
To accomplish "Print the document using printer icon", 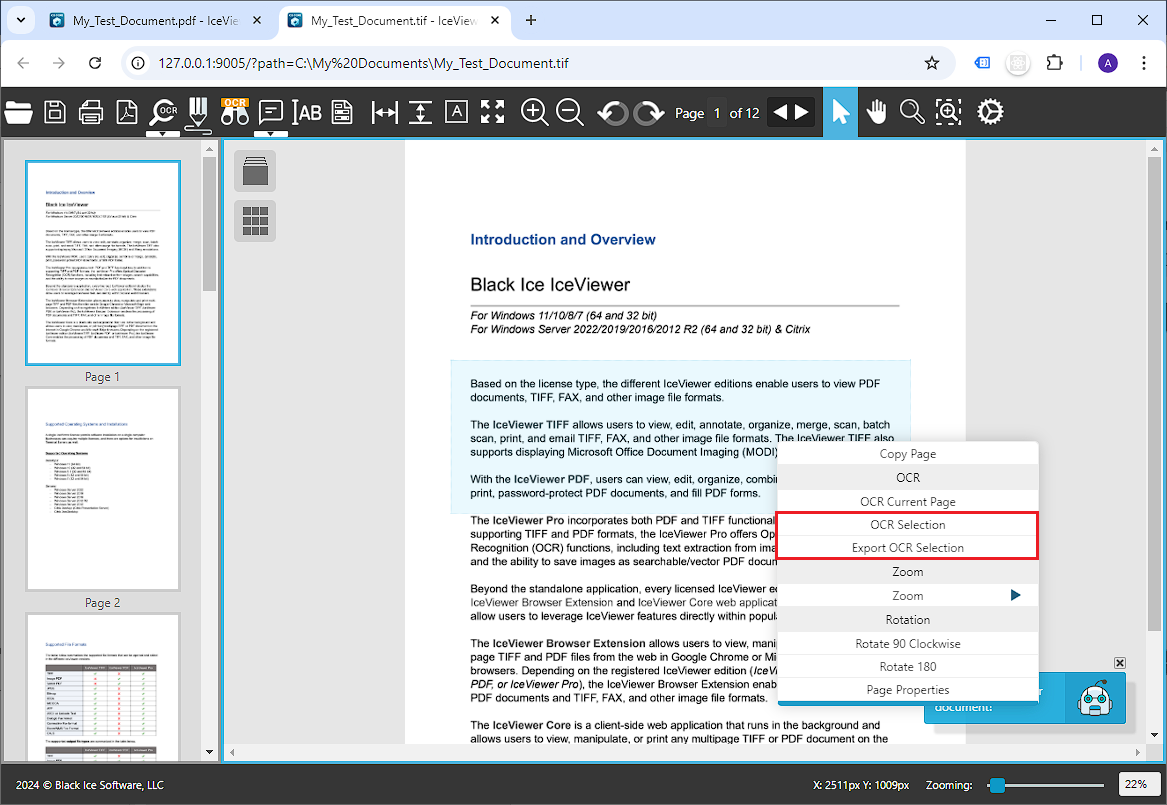I will (91, 112).
